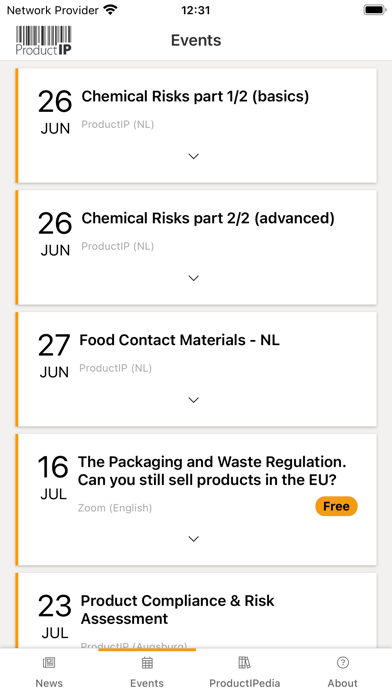Expand Food Contact Materials - NL chevron

pyautogui.click(x=194, y=400)
